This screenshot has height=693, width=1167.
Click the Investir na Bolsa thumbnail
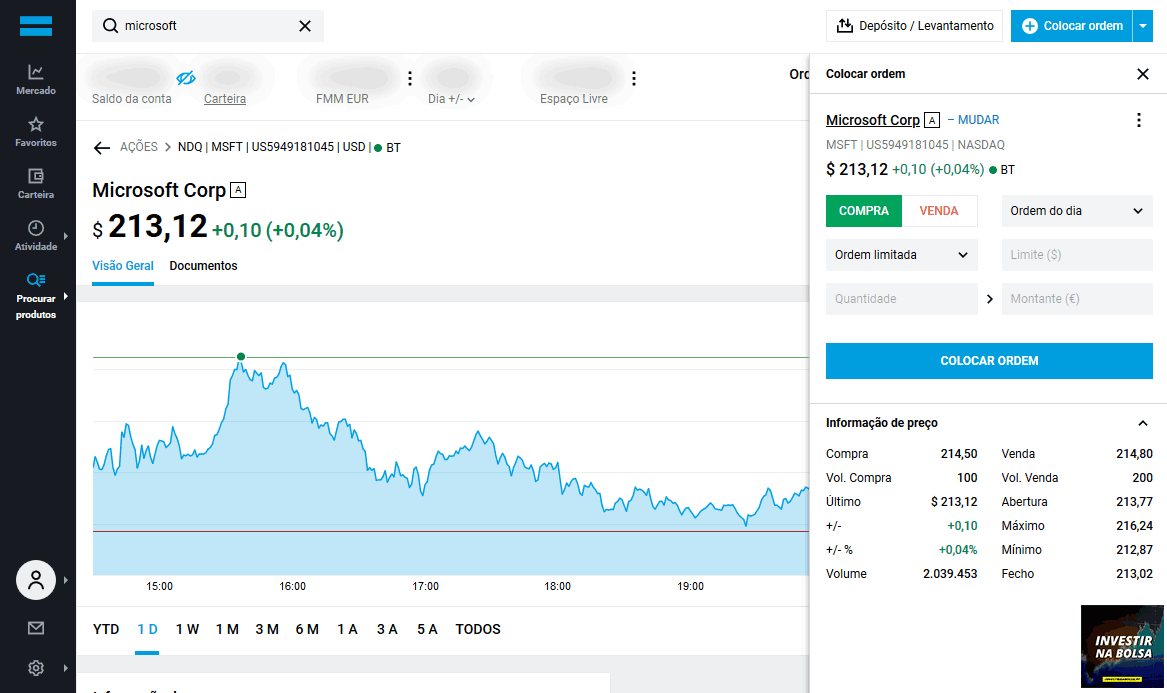pos(1122,646)
